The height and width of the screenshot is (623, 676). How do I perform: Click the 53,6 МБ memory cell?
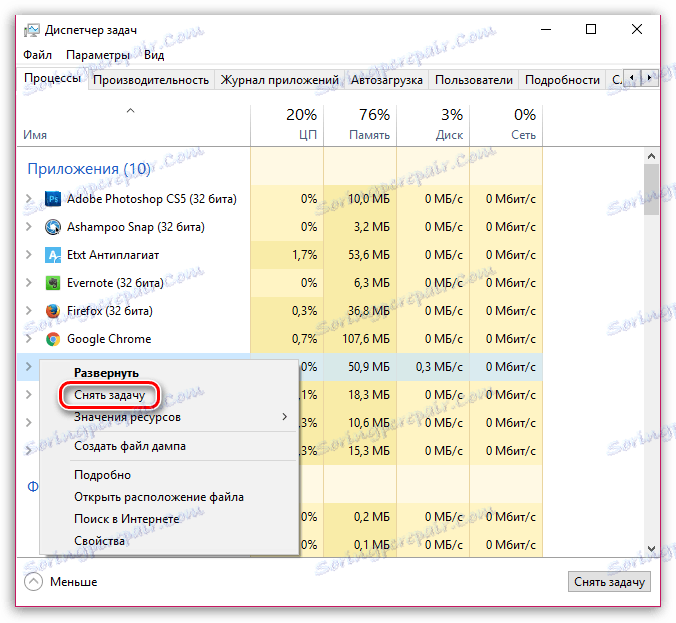tap(360, 255)
